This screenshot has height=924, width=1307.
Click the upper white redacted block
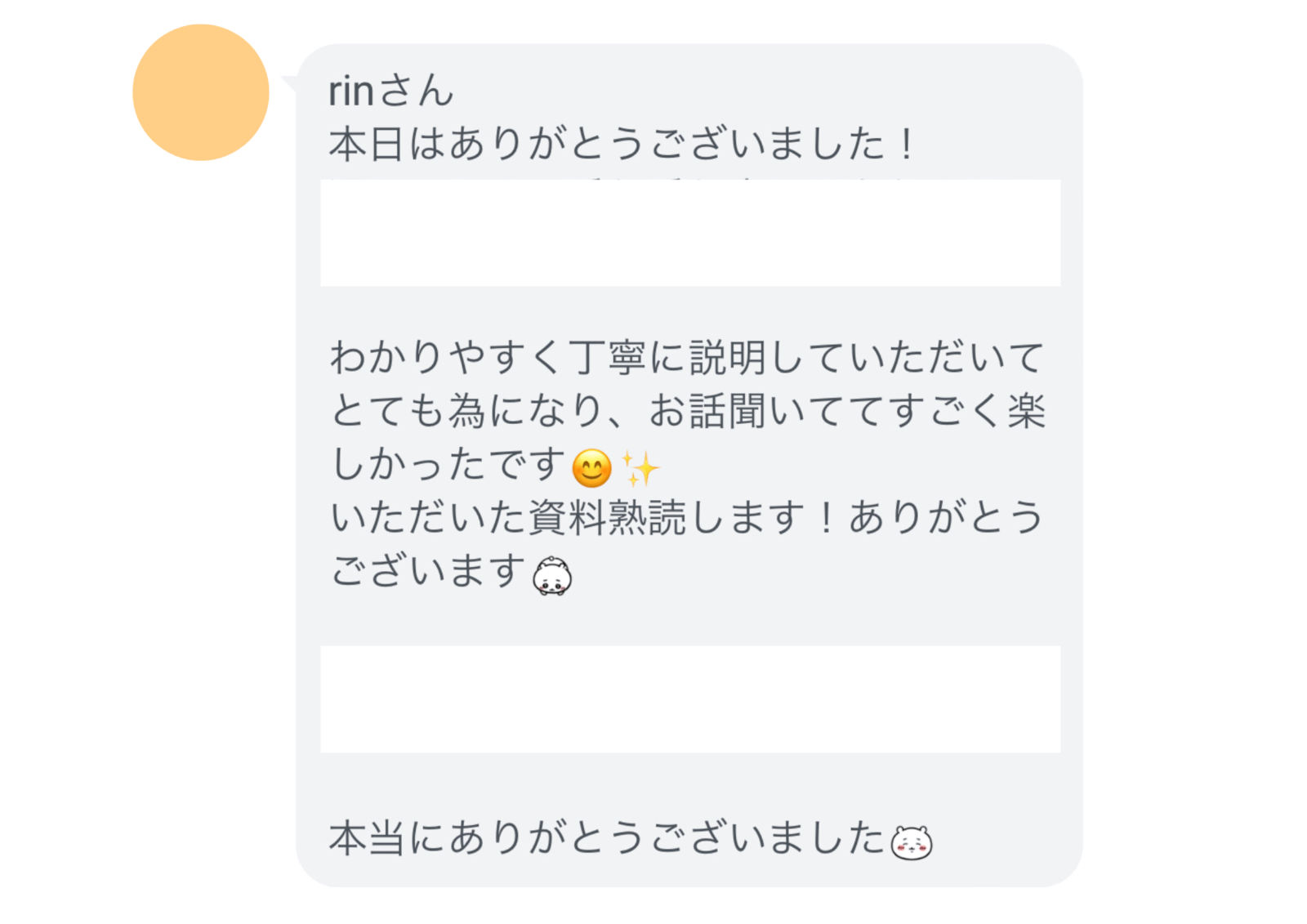[690, 233]
